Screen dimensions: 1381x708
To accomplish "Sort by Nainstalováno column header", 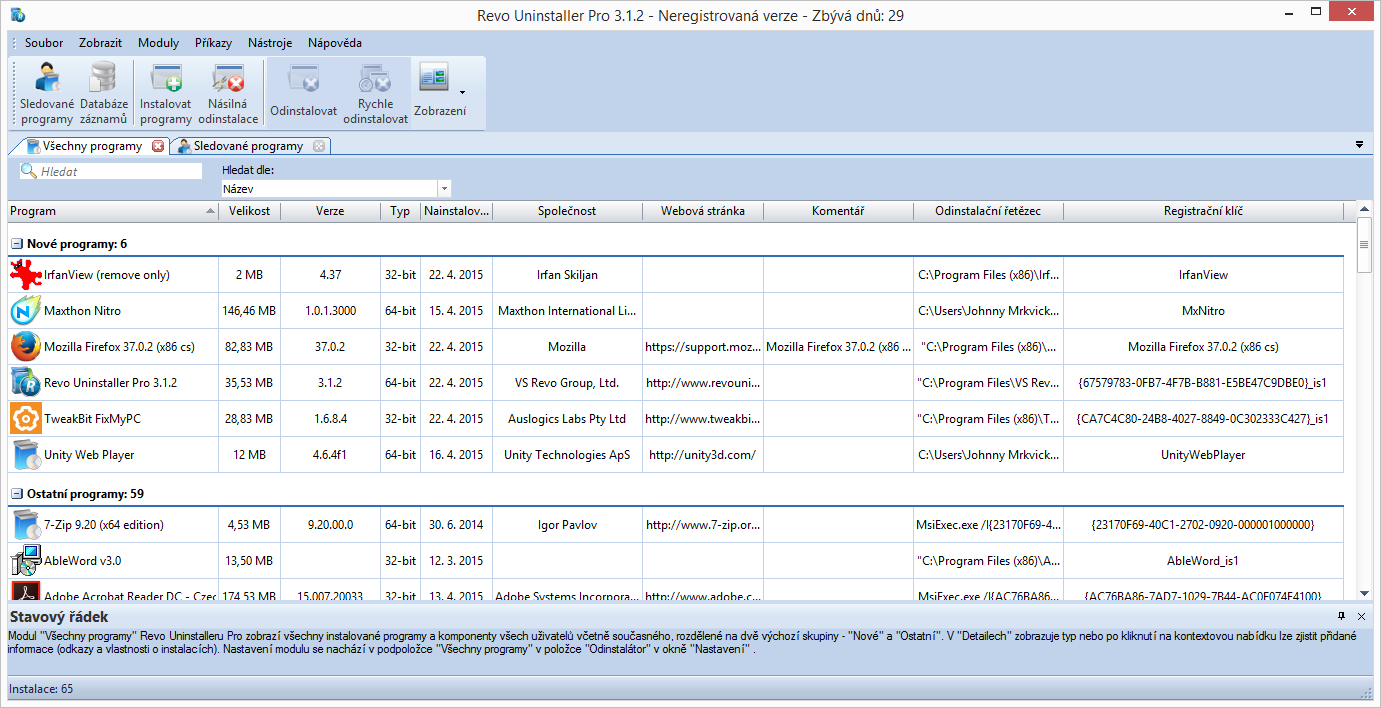I will pos(457,211).
